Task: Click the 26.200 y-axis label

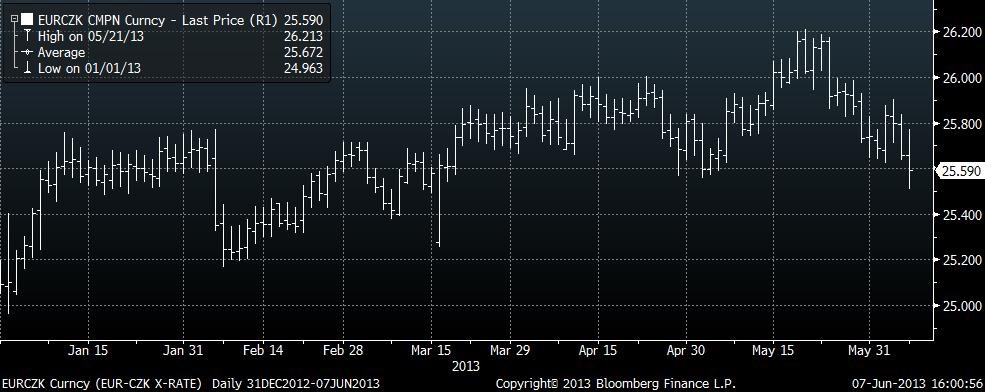Action: (x=961, y=33)
